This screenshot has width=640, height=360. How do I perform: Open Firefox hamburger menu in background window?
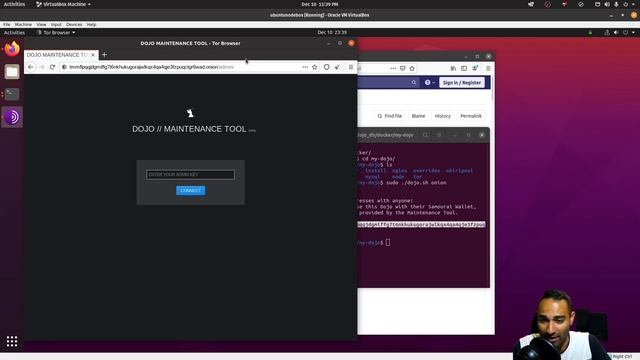(x=488, y=69)
